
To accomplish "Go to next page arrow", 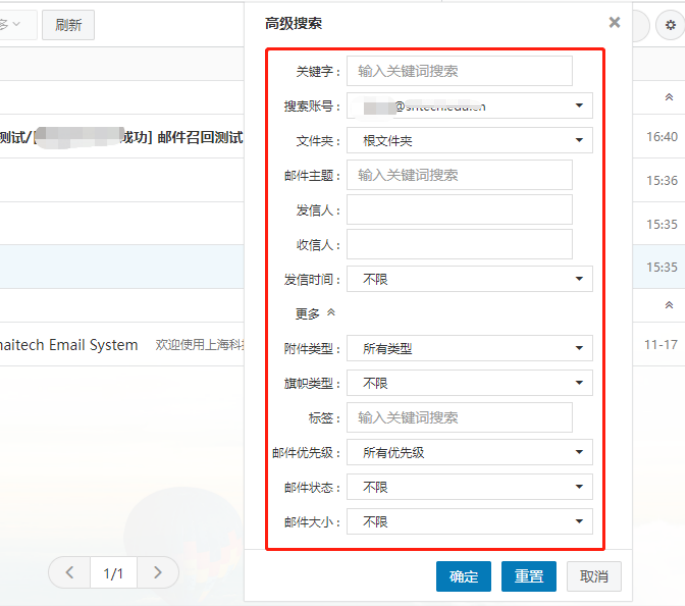I will click(x=158, y=572).
